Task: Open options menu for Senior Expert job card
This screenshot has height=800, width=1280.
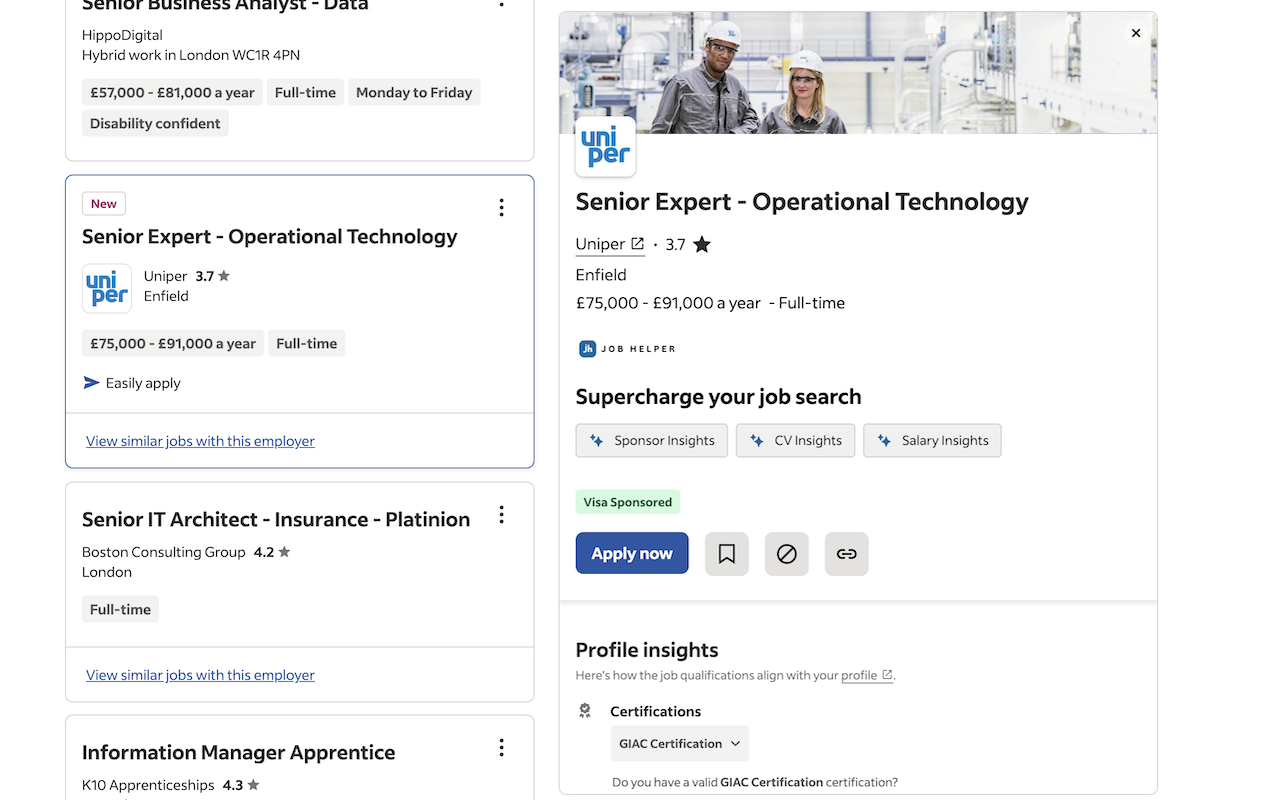Action: click(501, 207)
